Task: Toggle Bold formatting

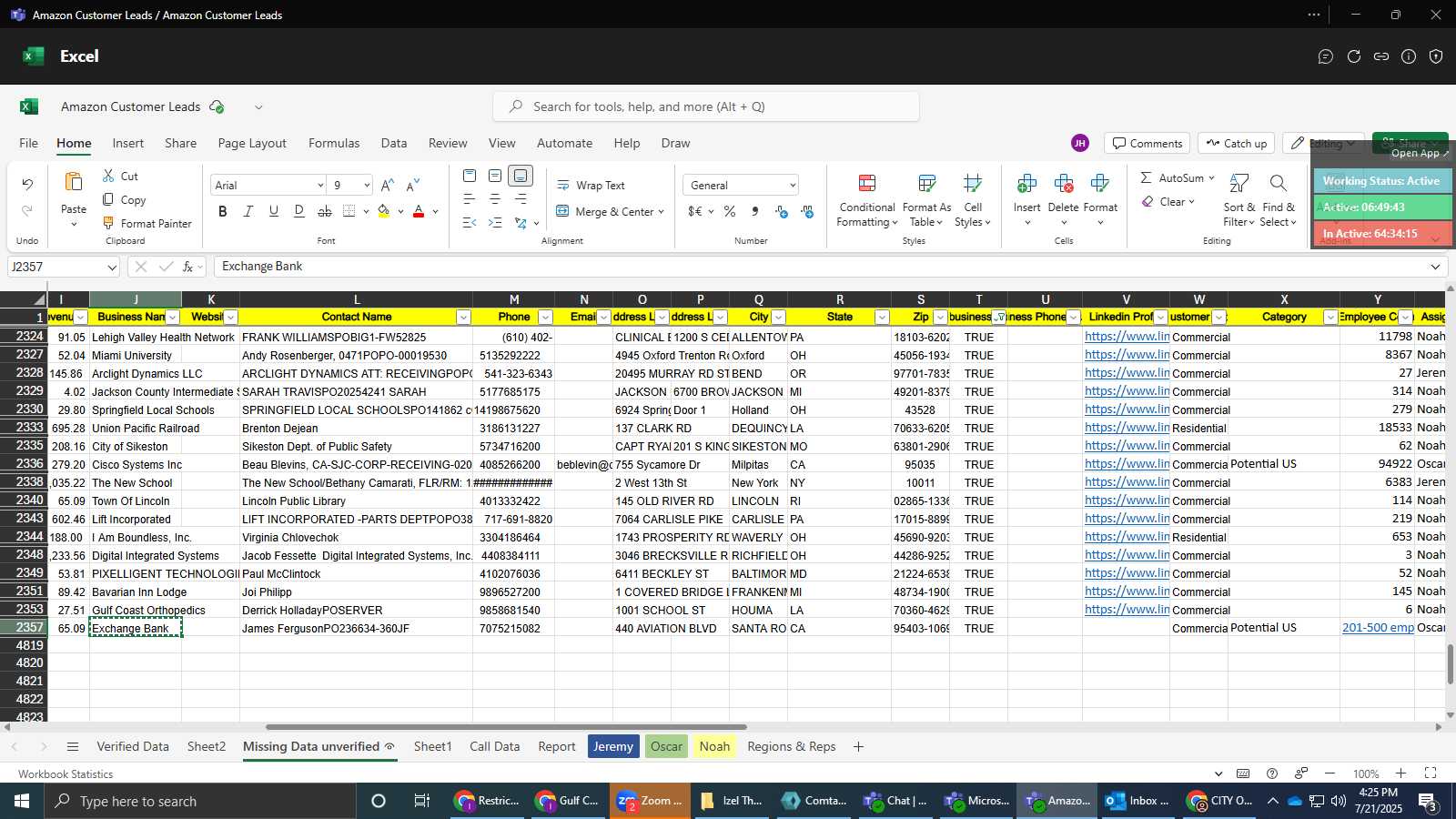Action: click(223, 211)
